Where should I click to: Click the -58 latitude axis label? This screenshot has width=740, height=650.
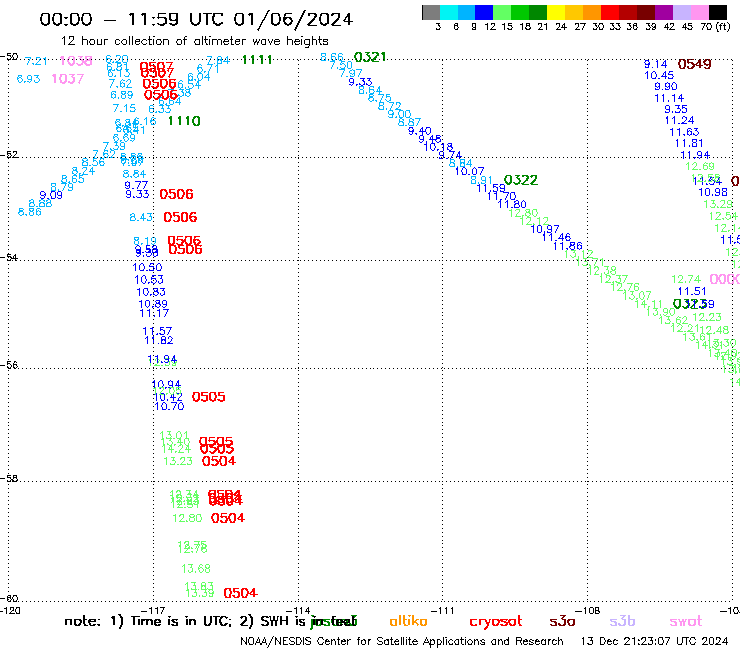(x=9, y=478)
